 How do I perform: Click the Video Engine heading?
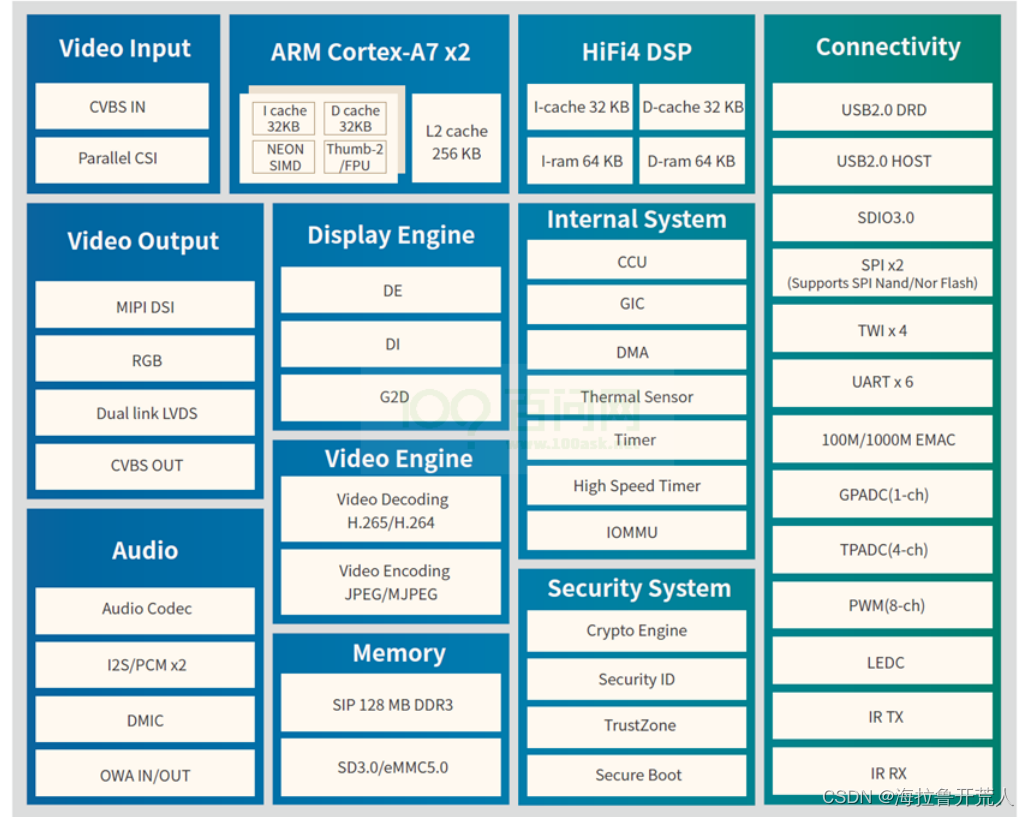point(399,458)
